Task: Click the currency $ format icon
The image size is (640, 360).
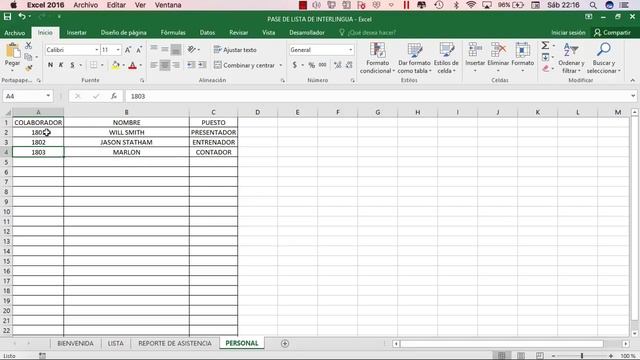Action: tap(295, 65)
